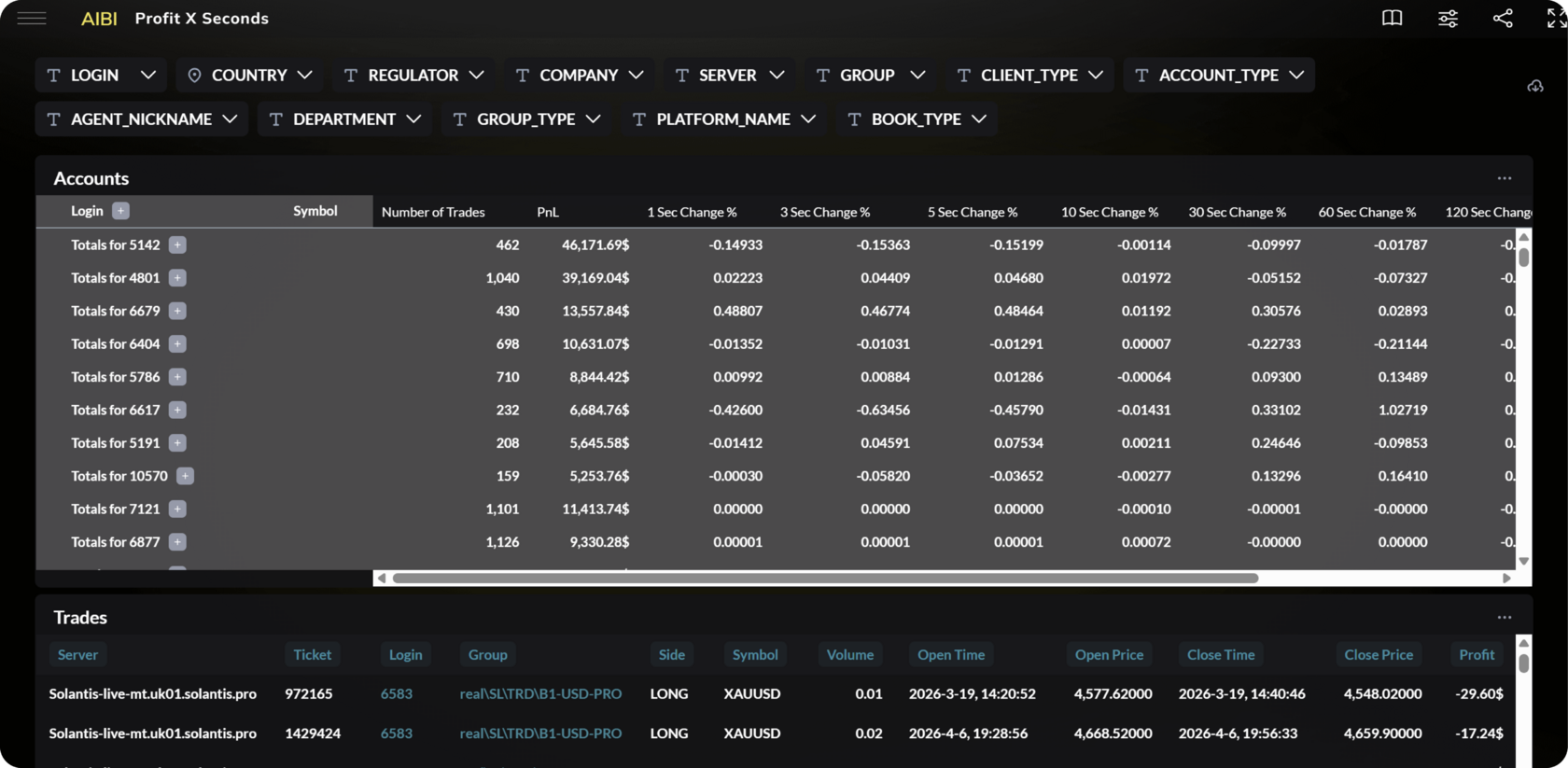Open login 6583 link for ticket 972165

click(397, 694)
